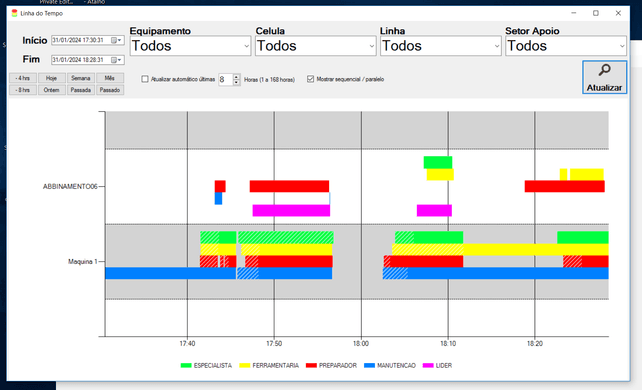Viewport: 642px width, 390px height.
Task: Decrease hours with the spinner down arrow
Action: click(236, 82)
